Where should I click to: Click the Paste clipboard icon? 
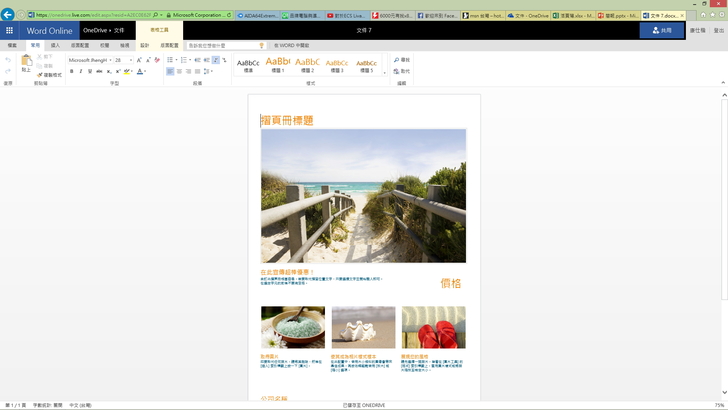click(x=26, y=62)
